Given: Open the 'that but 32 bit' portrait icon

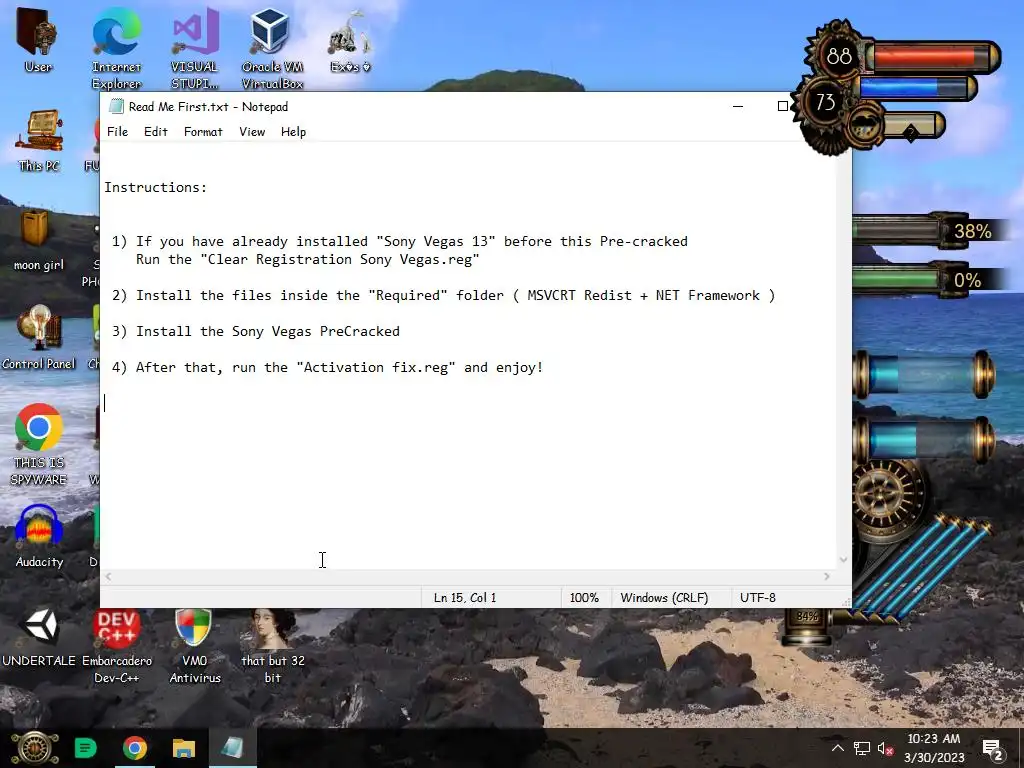Looking at the screenshot, I should coord(272,647).
